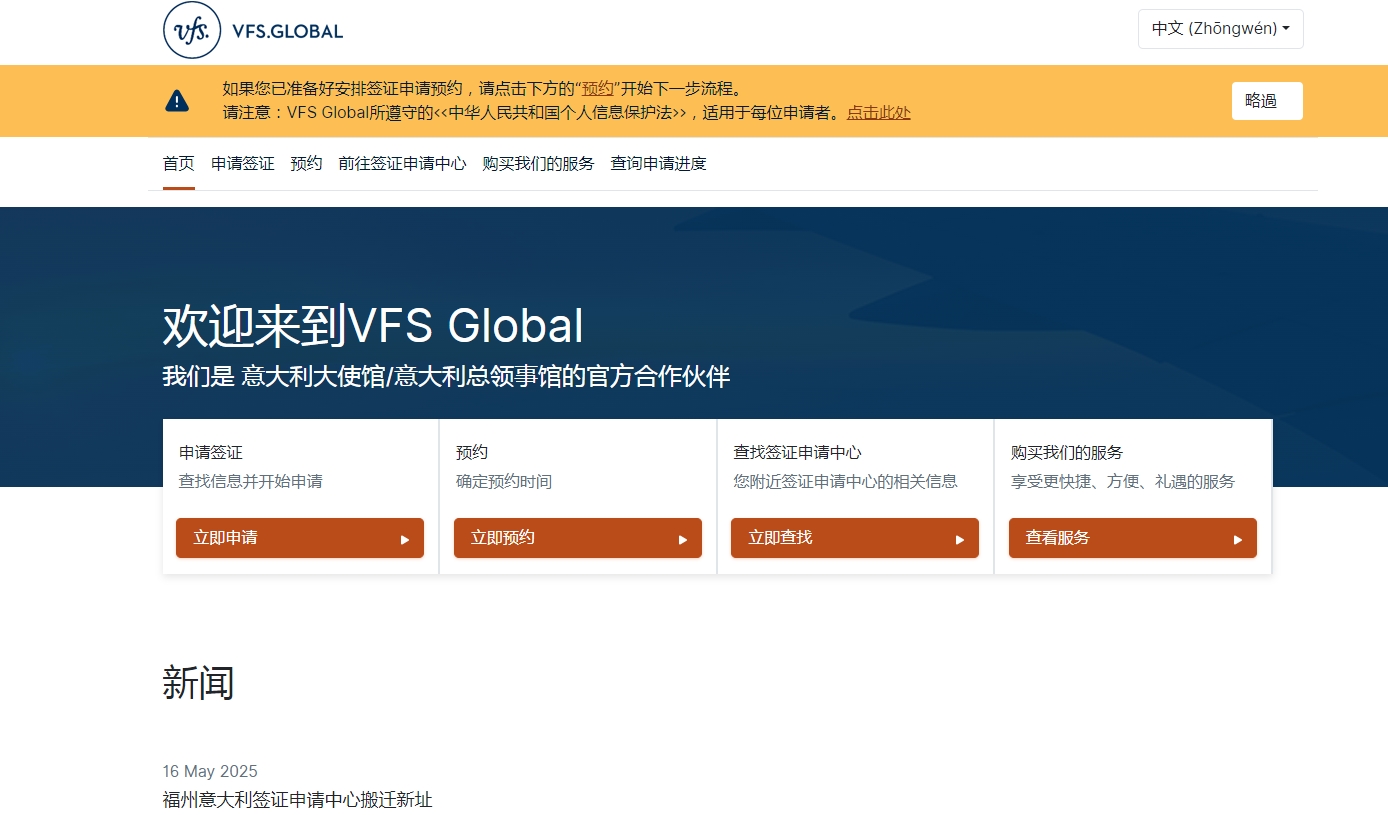Click the warning triangle icon in the banner

click(x=177, y=100)
